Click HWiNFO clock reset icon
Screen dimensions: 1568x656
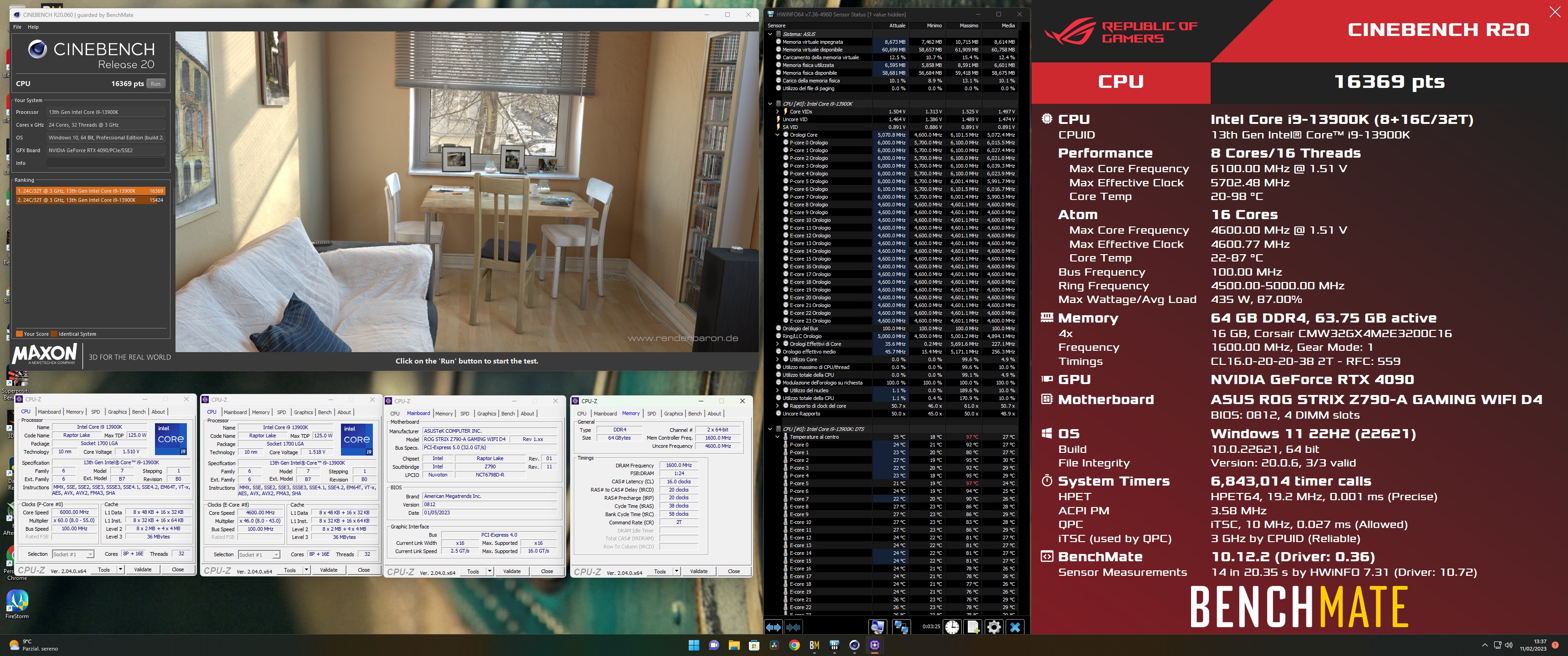[x=952, y=626]
